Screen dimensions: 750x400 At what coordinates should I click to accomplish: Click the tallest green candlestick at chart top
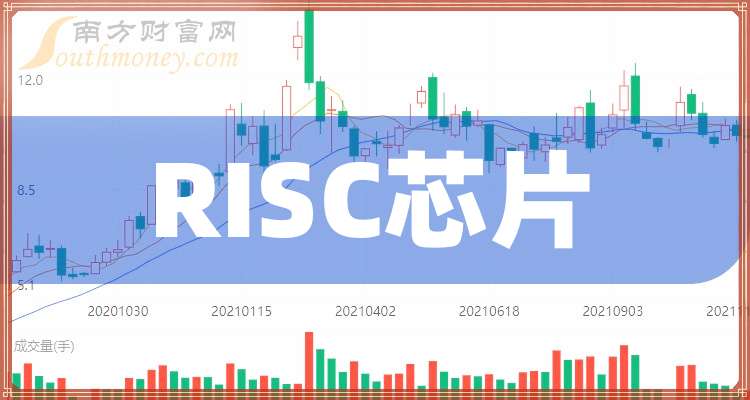pos(309,46)
